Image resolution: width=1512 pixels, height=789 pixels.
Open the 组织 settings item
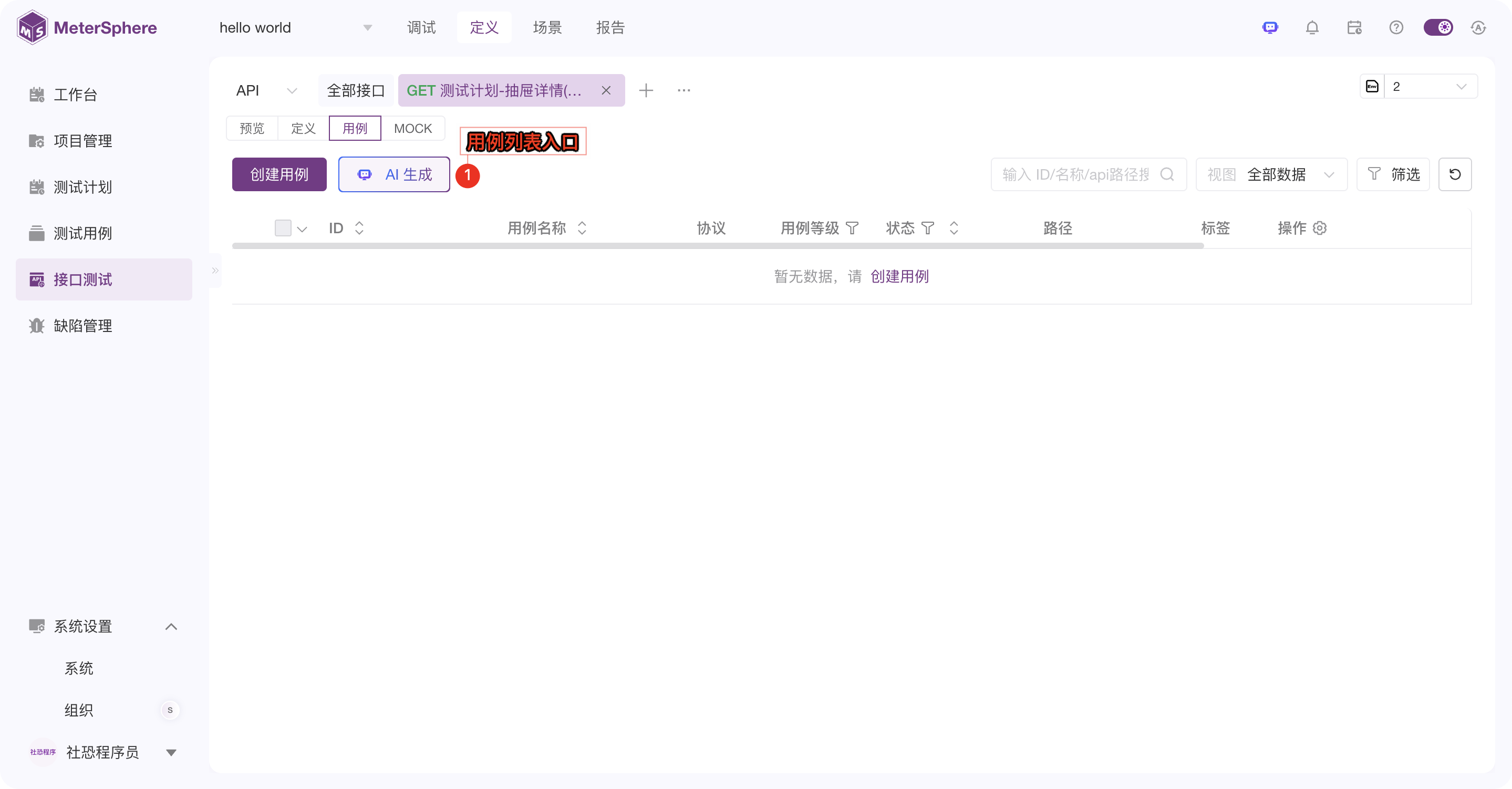coord(79,710)
